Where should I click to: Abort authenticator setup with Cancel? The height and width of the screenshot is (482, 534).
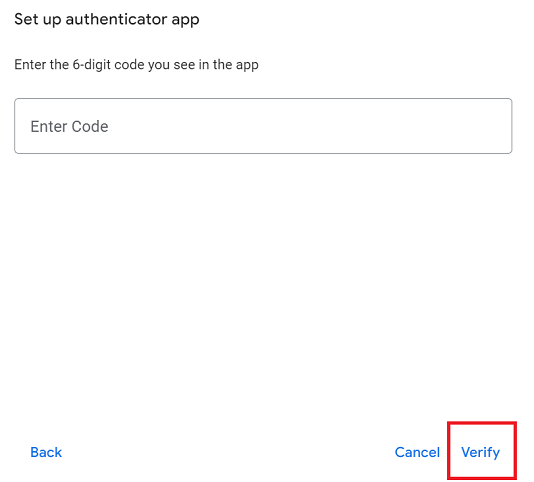coord(417,452)
